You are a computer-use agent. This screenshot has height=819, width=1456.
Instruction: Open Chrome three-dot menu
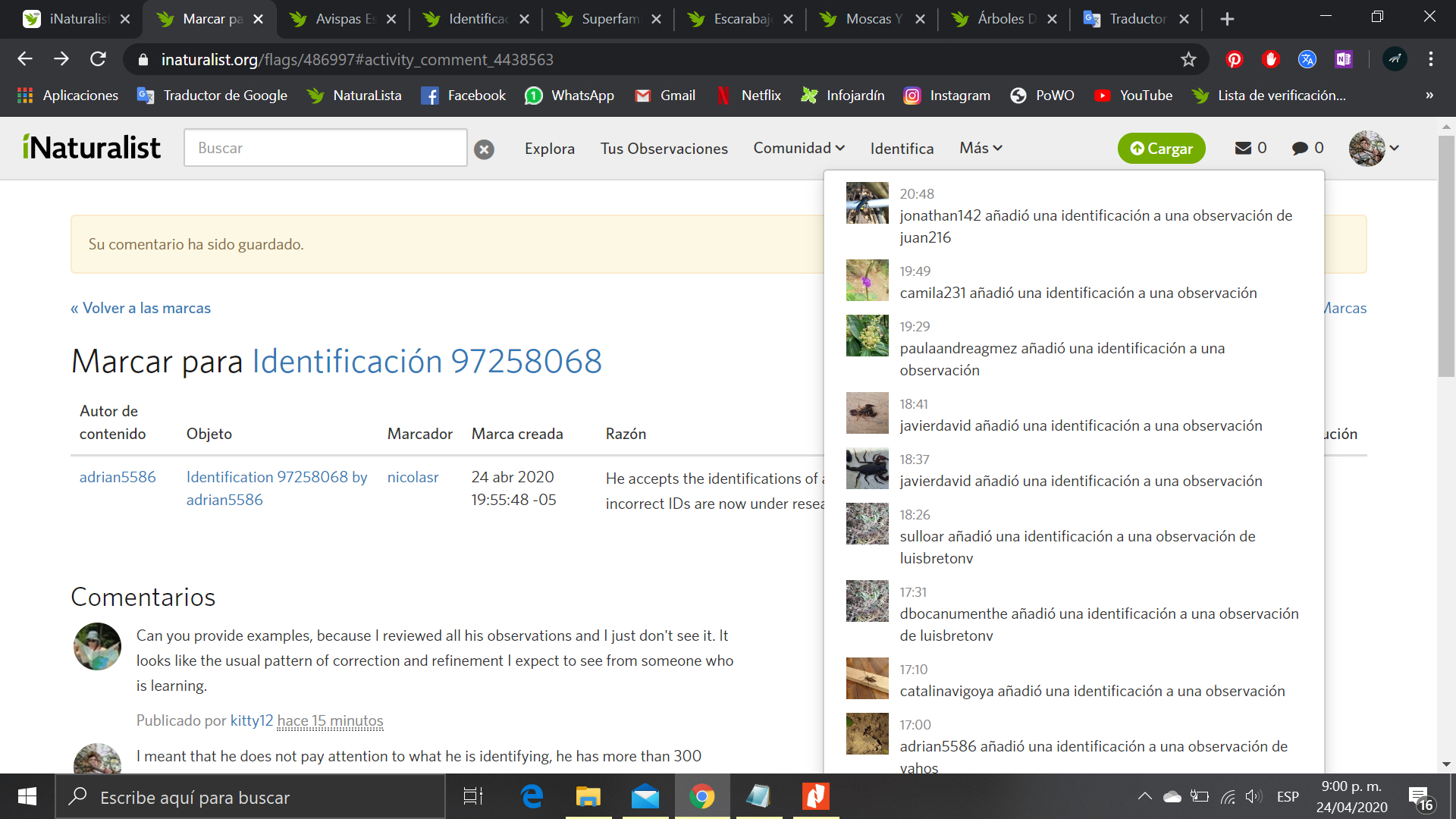[x=1430, y=59]
